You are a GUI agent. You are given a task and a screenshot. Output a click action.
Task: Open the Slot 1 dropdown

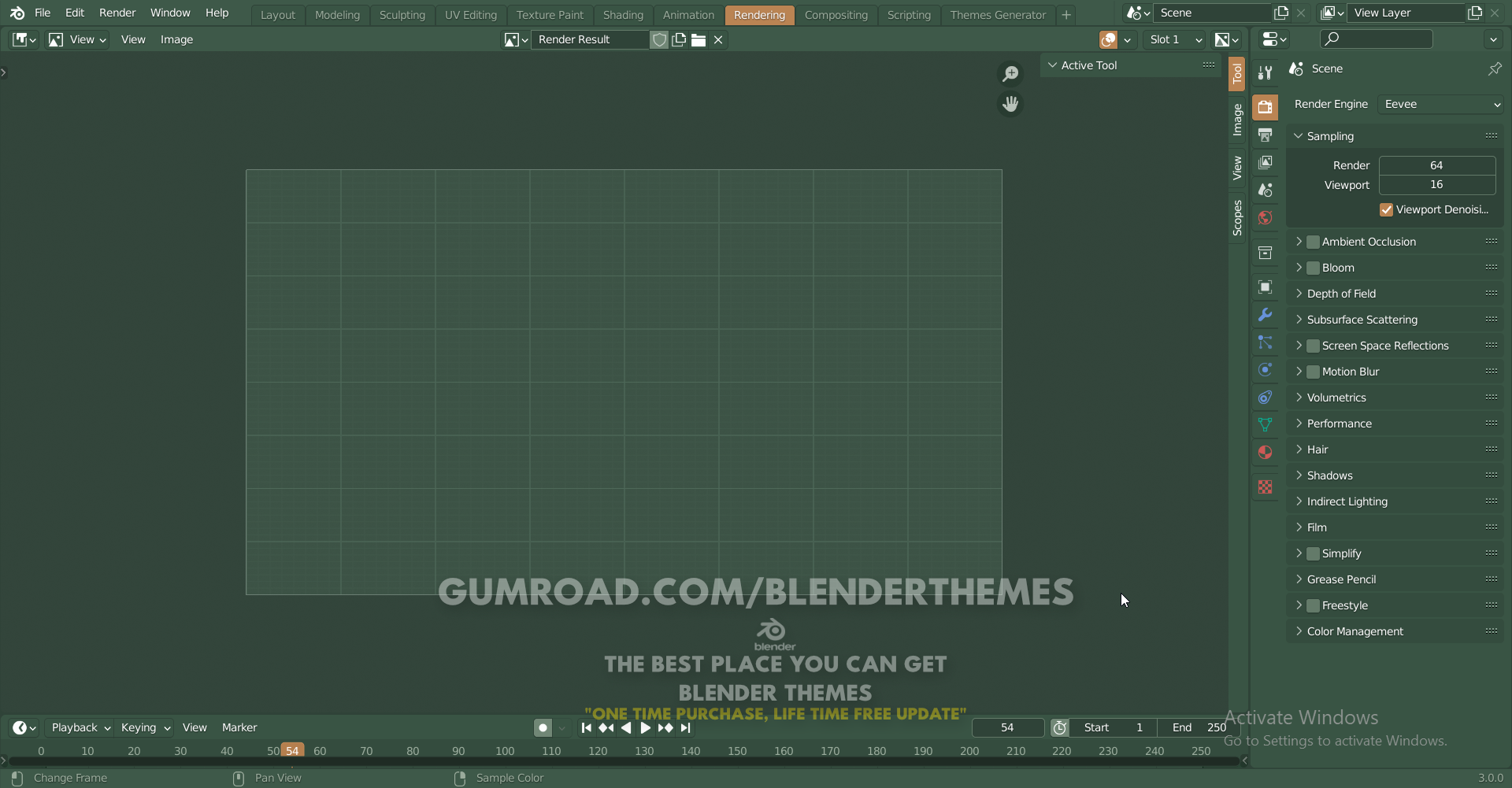tap(1176, 39)
